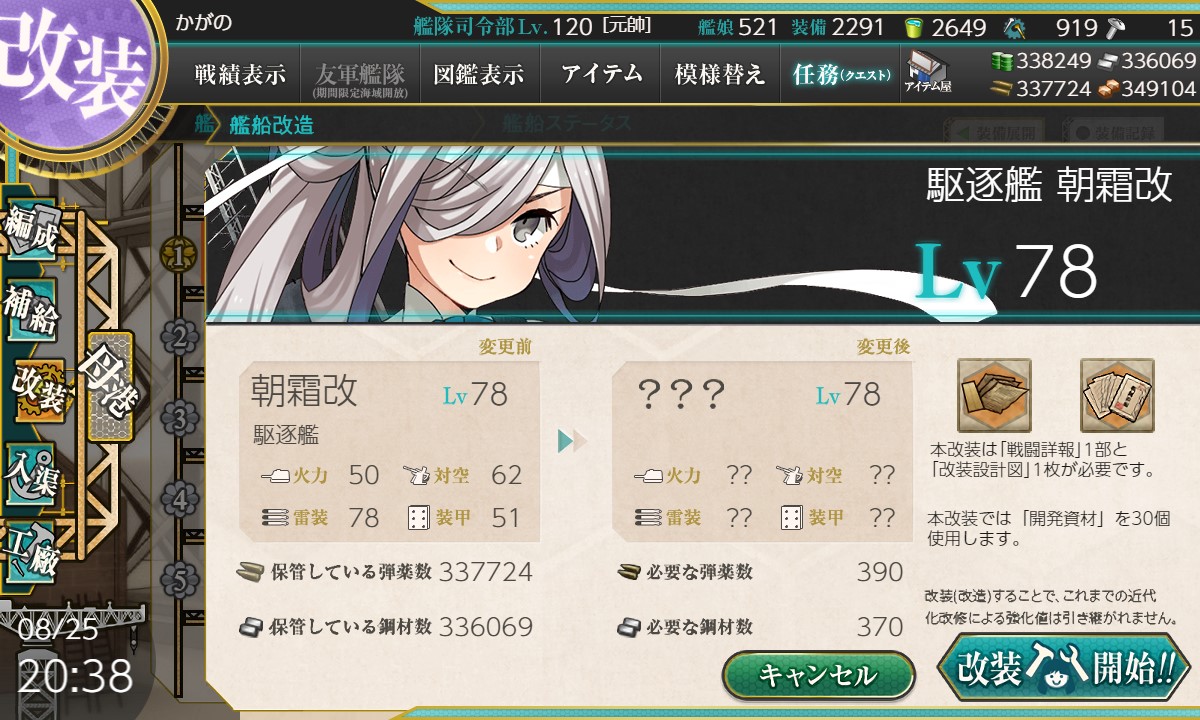Open the 編成 (Composition) sidebar icon
The image size is (1200, 720).
pos(30,232)
